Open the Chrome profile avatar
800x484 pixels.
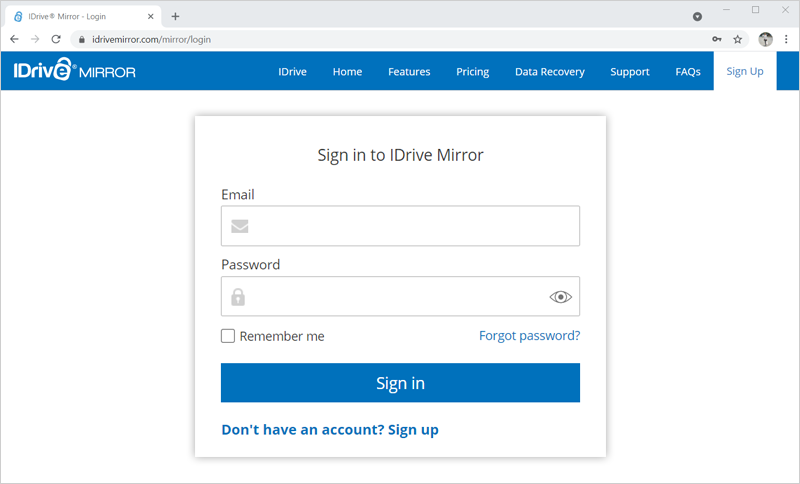[765, 39]
